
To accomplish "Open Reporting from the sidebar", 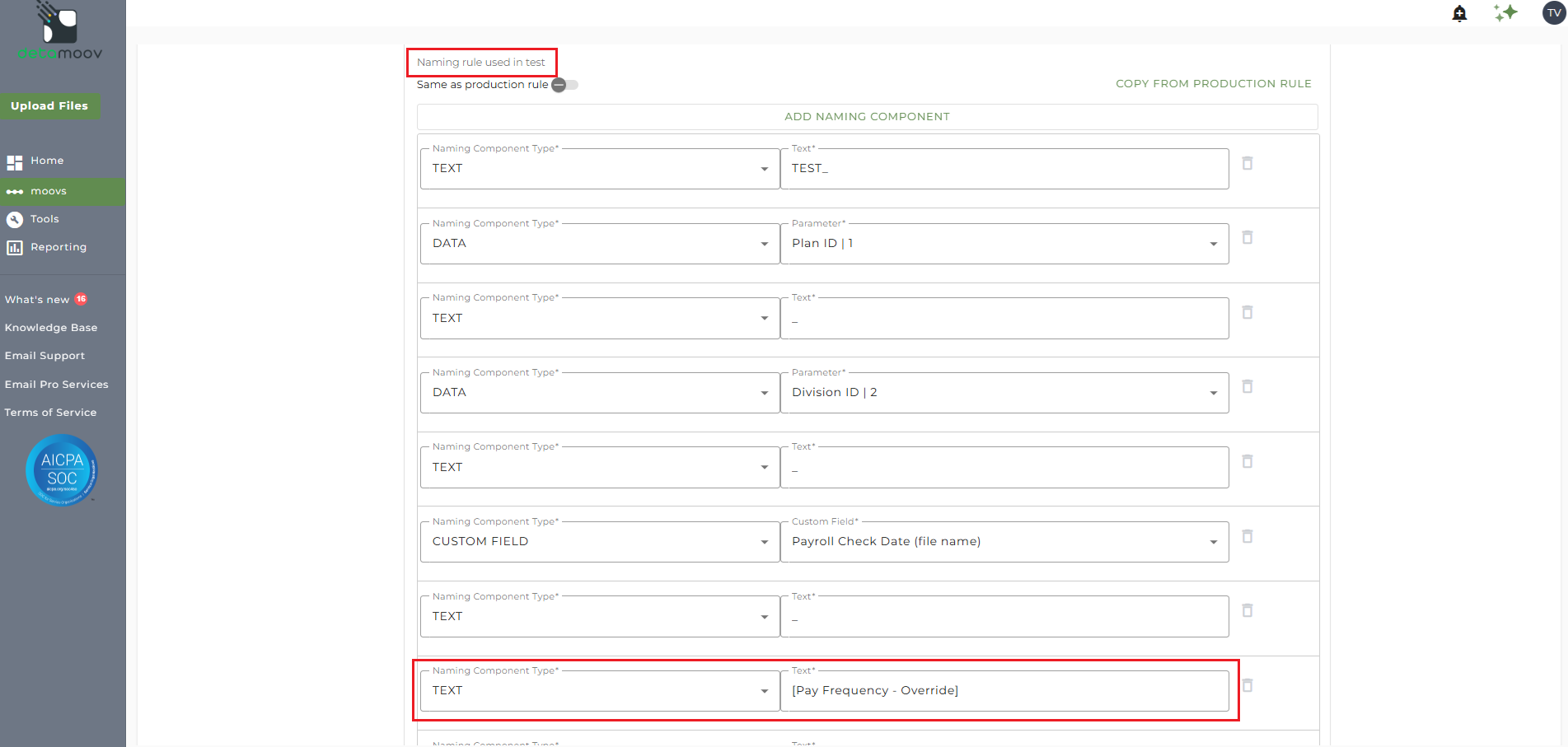I will pyautogui.click(x=58, y=247).
